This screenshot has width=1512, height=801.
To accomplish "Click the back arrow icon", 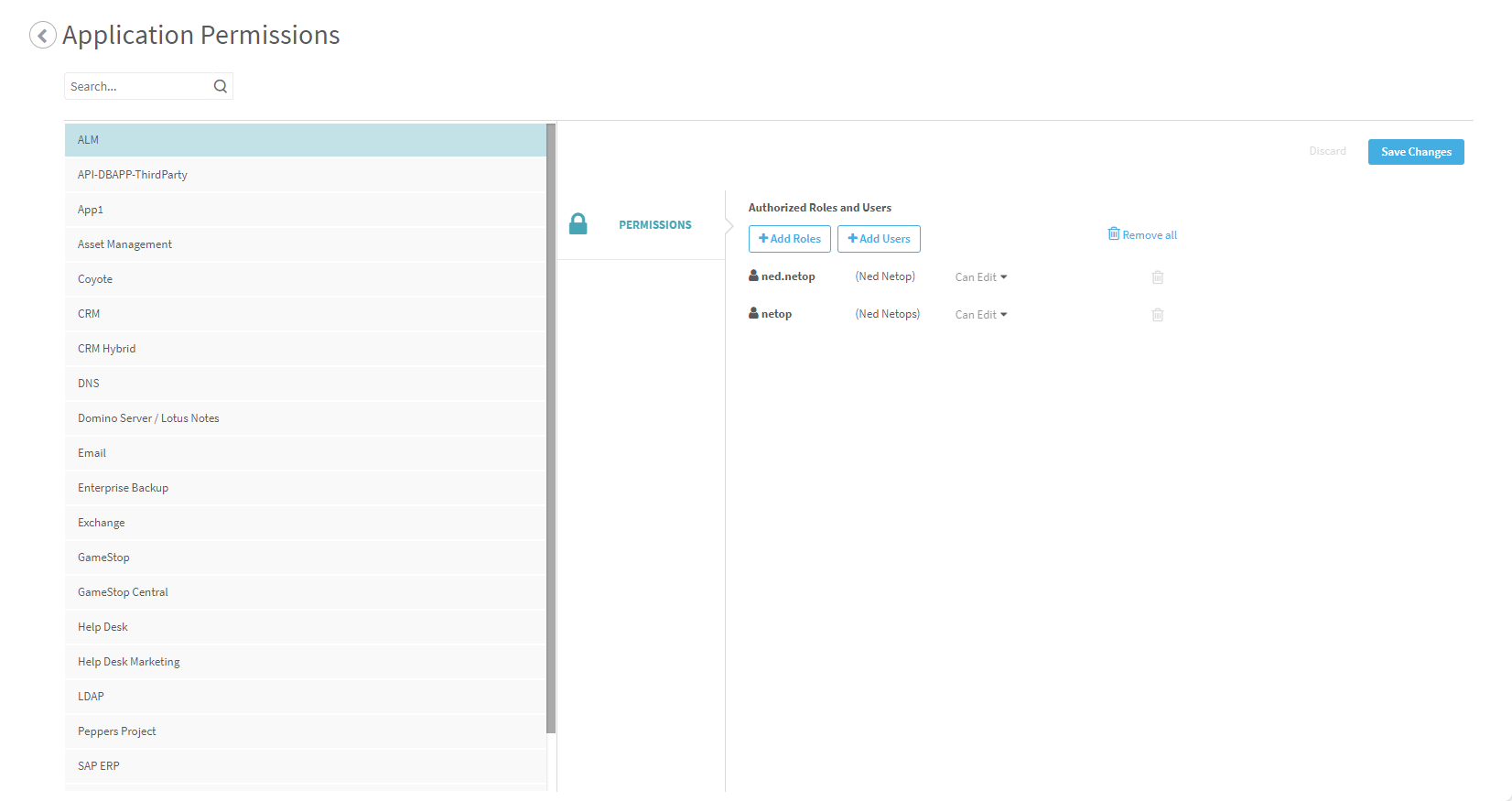I will point(42,35).
